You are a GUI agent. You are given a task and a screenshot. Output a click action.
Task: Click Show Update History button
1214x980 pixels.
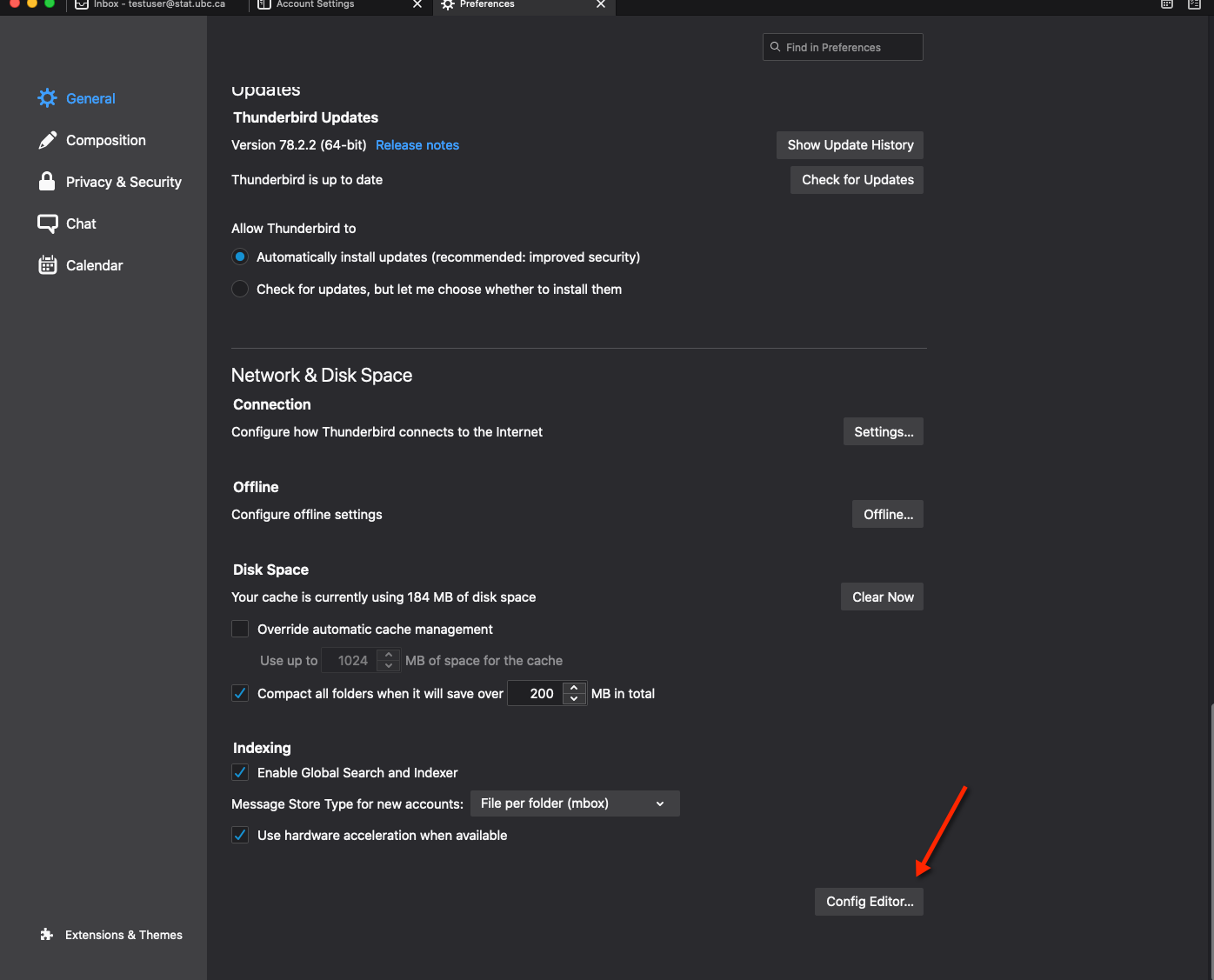850,145
